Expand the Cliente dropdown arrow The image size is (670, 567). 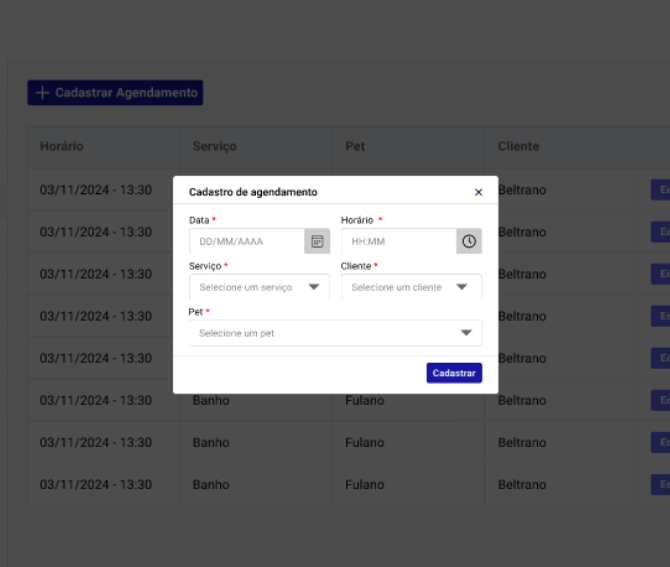click(x=462, y=287)
